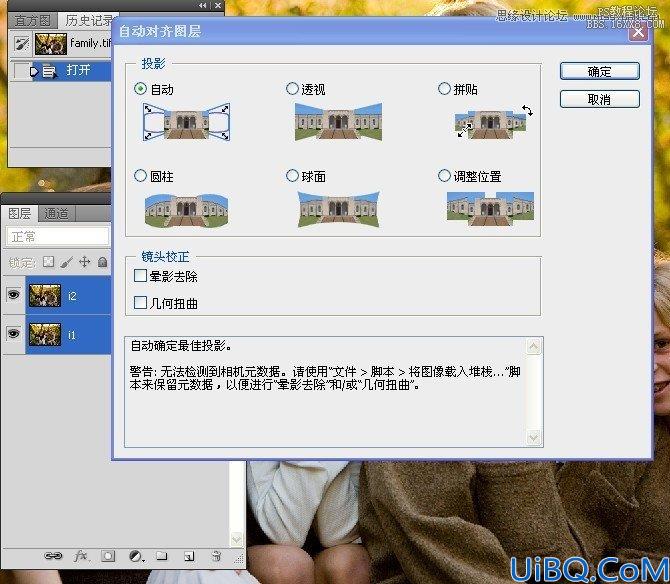Set history brush source for family.tif

click(22, 43)
